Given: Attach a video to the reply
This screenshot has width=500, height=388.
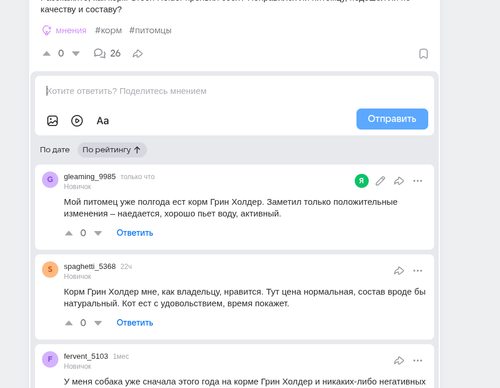Looking at the screenshot, I should (77, 121).
